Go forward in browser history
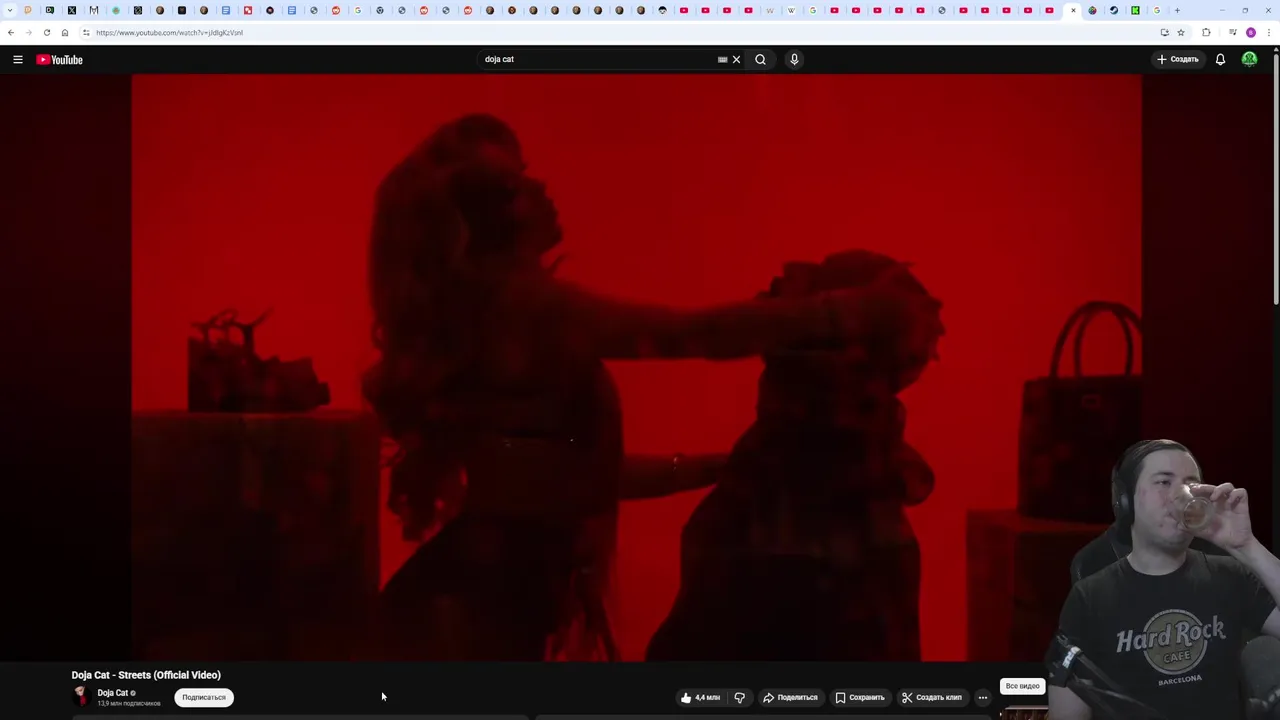This screenshot has height=720, width=1280. (29, 33)
